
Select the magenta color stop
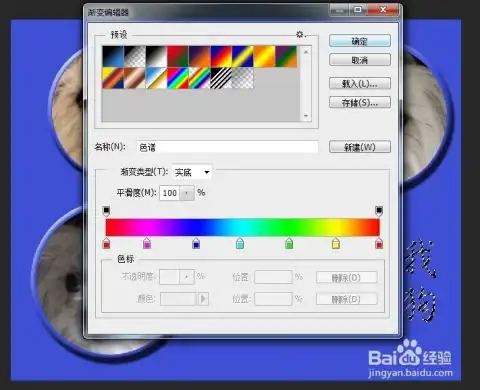pyautogui.click(x=147, y=243)
